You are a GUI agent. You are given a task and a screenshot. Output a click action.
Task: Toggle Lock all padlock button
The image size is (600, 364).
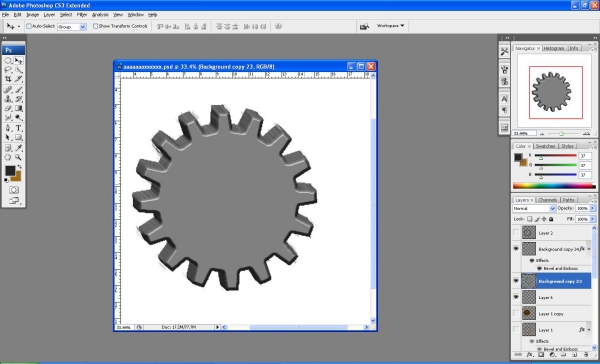[551, 219]
